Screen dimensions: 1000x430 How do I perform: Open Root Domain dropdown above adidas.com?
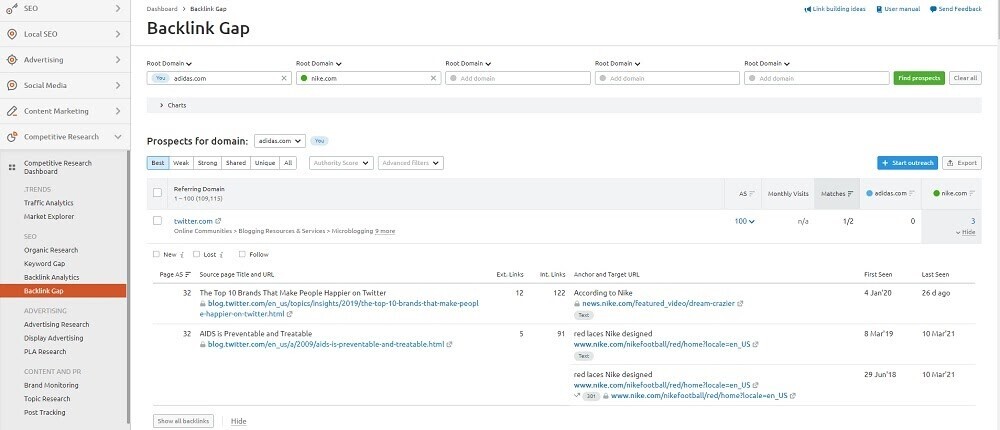point(170,64)
